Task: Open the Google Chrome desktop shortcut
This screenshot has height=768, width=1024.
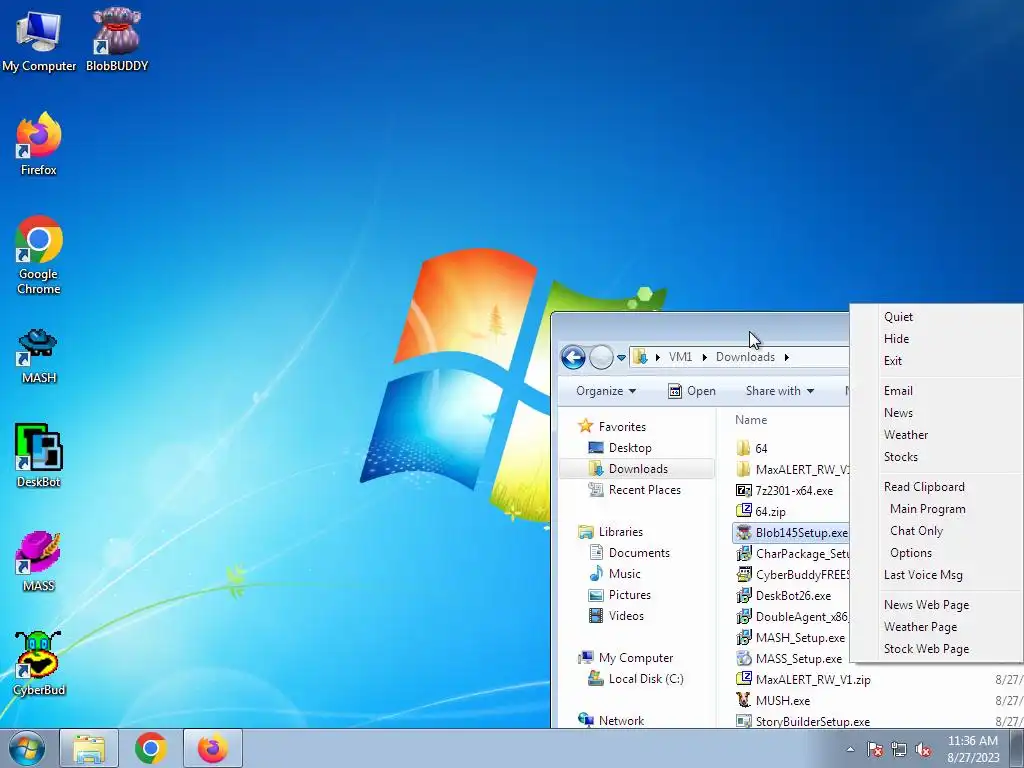Action: (39, 255)
